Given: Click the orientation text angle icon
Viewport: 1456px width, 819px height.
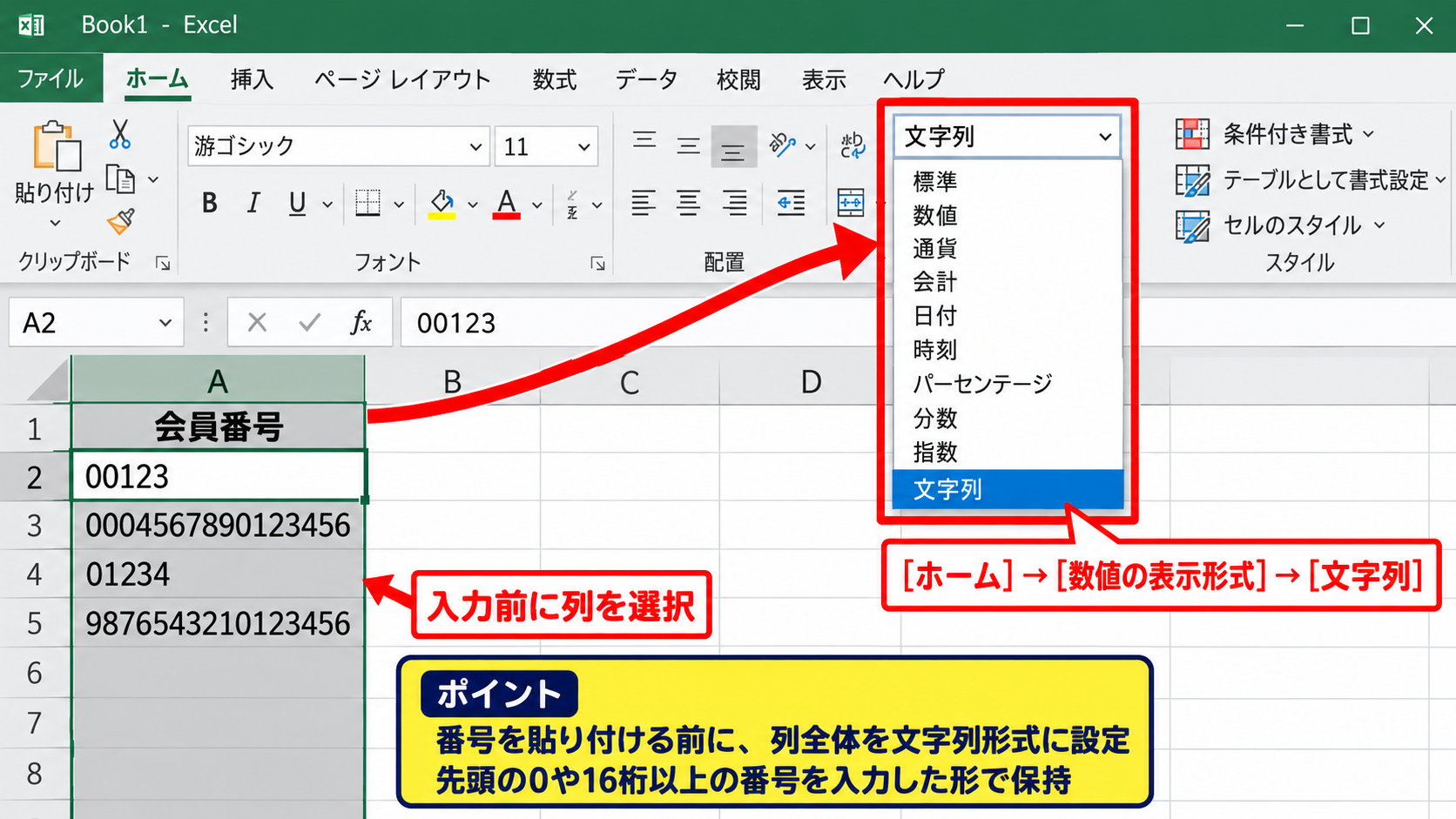Looking at the screenshot, I should coord(782,144).
